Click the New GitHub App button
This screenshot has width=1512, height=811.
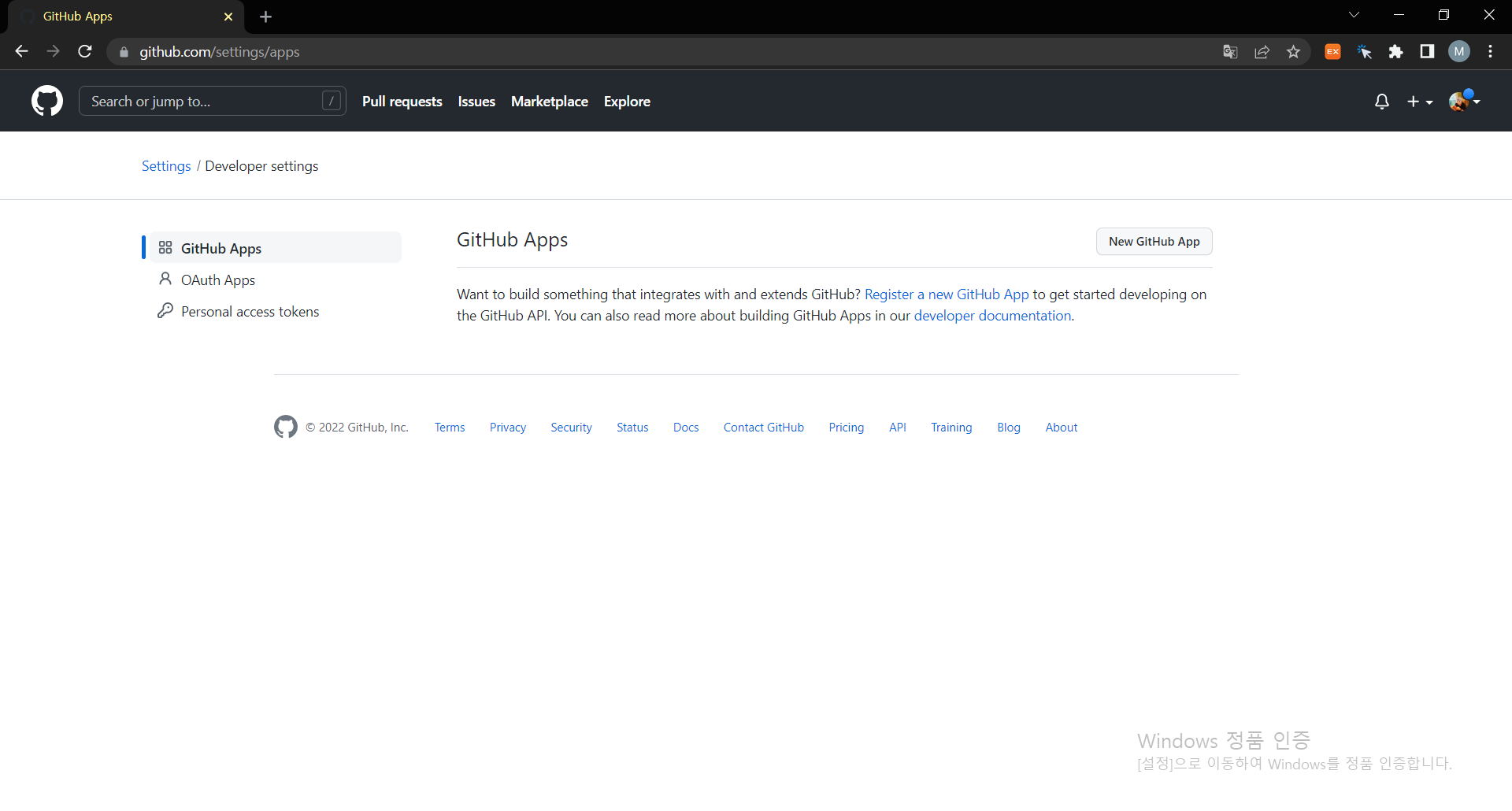point(1154,242)
